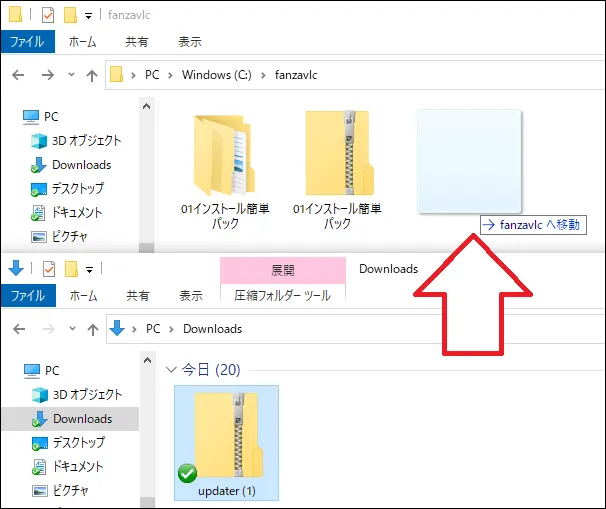Open View (表示) tab in fanzavlc window

[190, 41]
